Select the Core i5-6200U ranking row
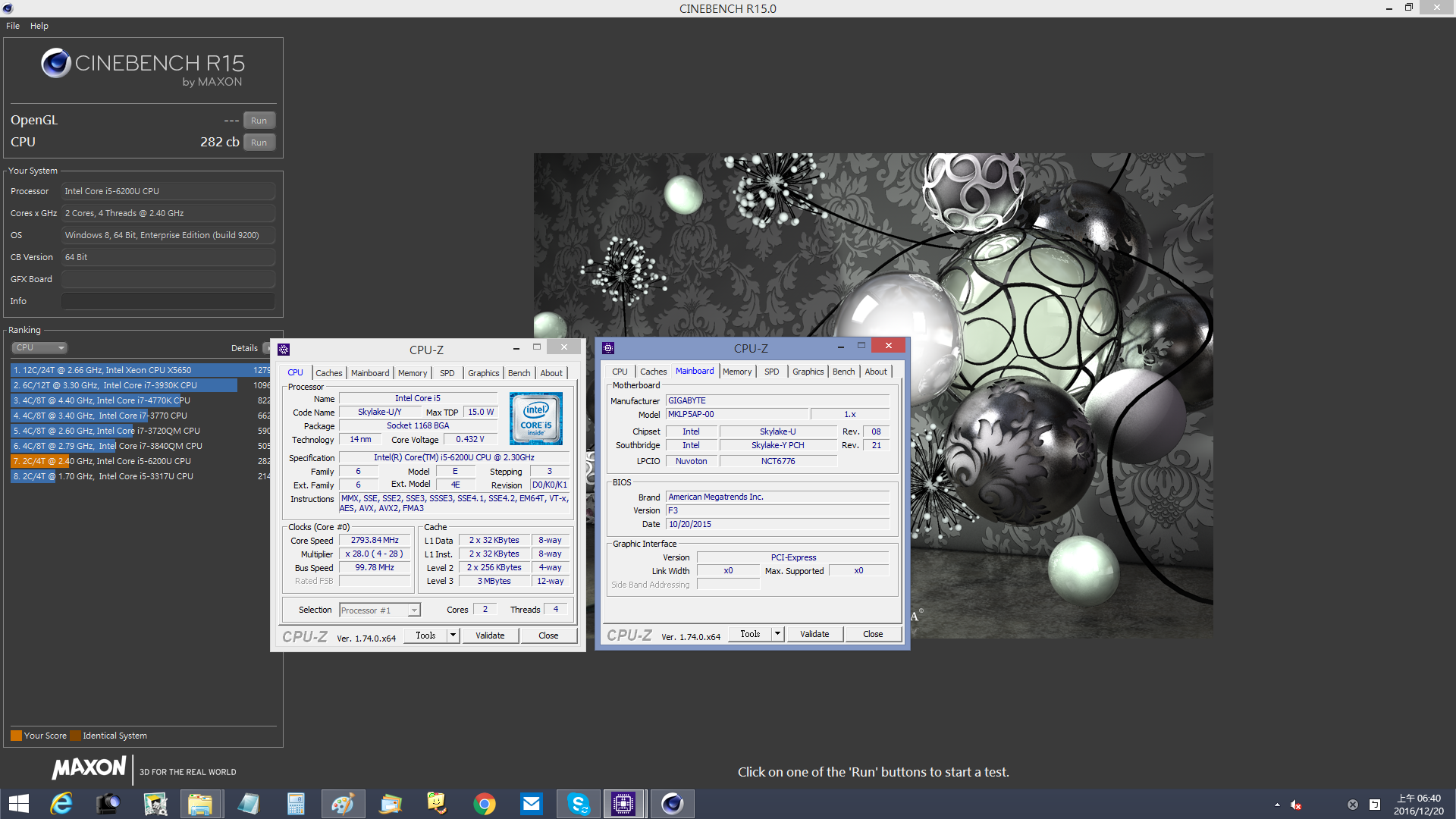The width and height of the screenshot is (1456, 819). point(140,461)
